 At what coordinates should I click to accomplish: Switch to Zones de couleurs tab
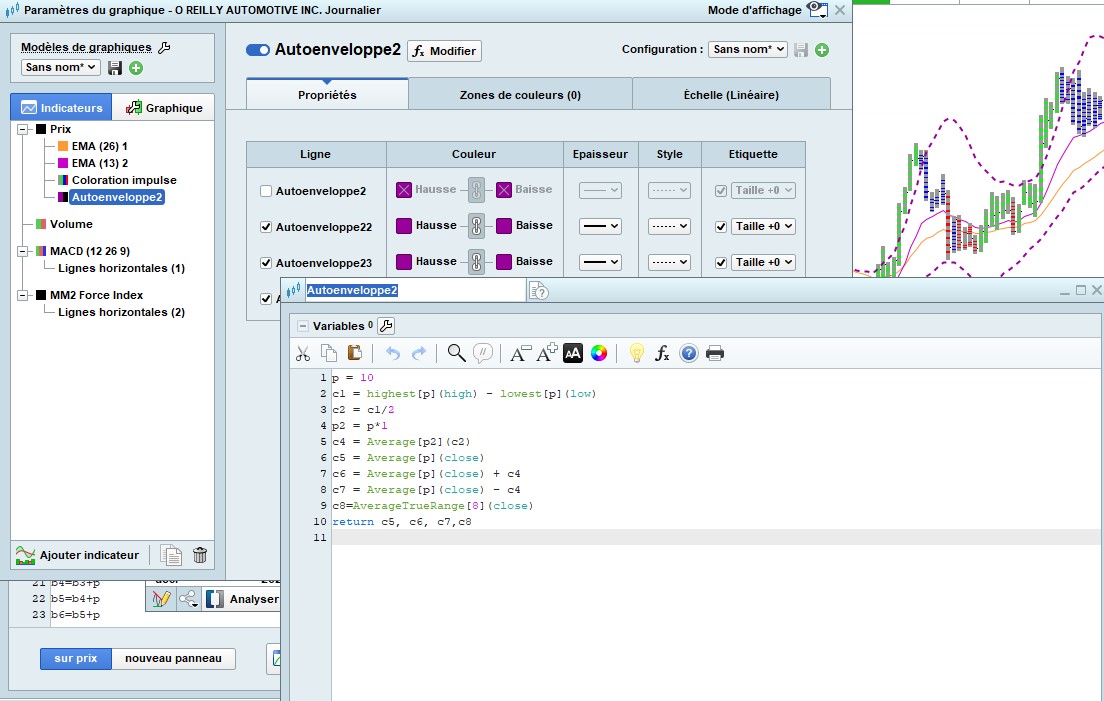[520, 95]
